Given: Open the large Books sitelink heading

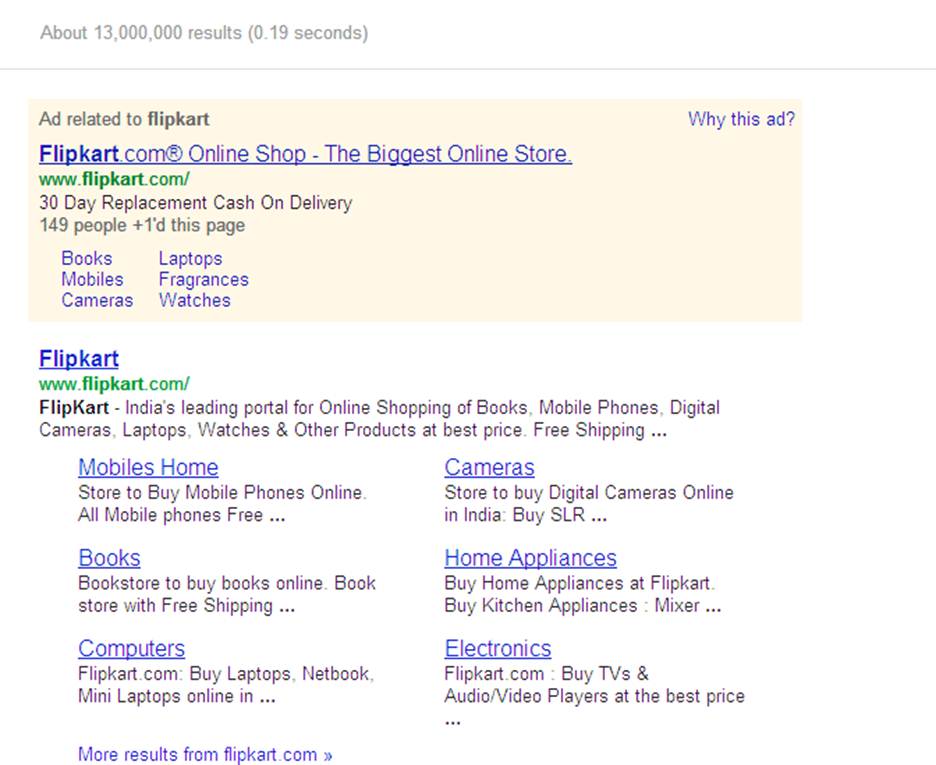Looking at the screenshot, I should click(x=109, y=558).
